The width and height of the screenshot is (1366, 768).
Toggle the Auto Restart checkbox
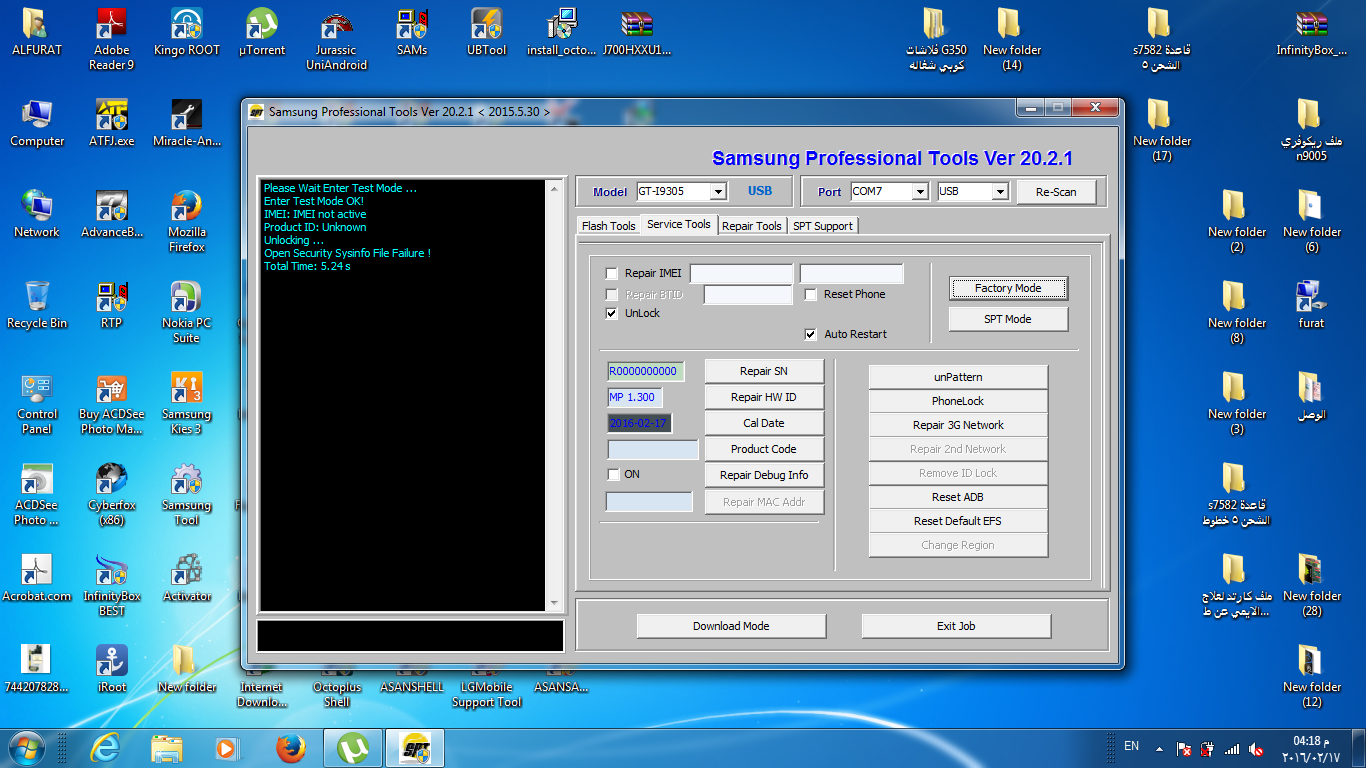(x=811, y=334)
